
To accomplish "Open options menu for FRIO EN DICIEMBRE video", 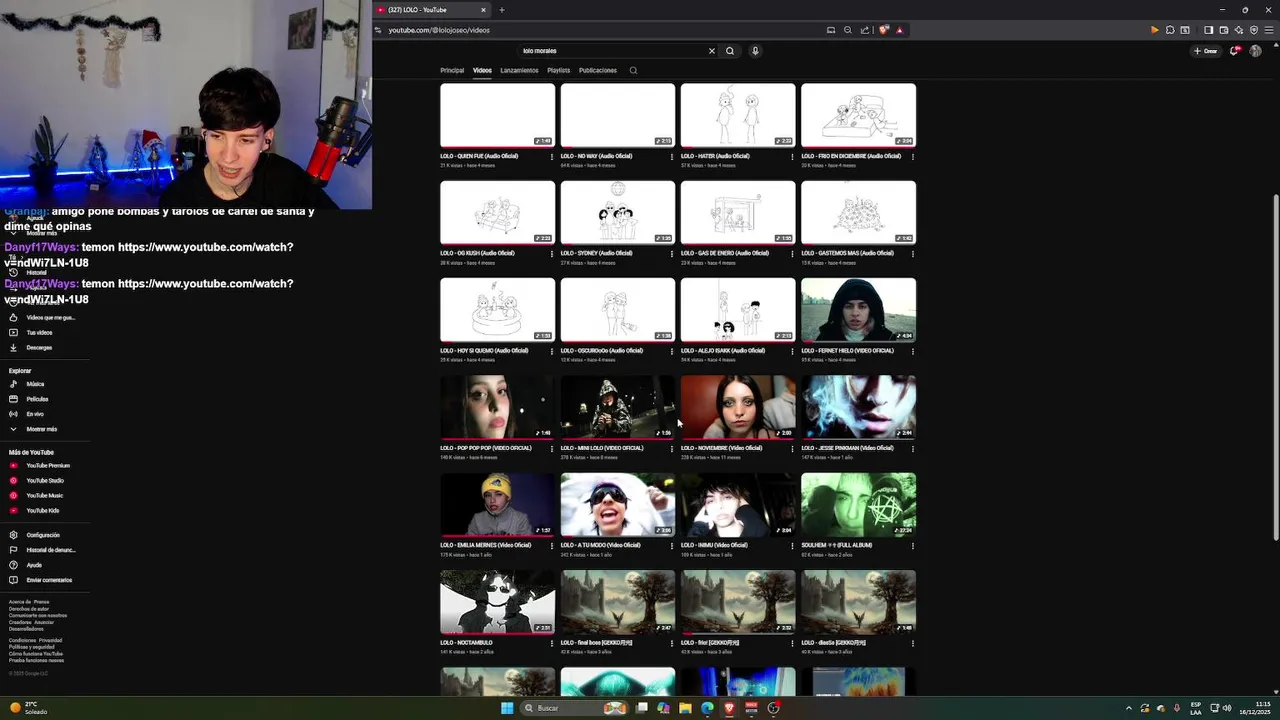I will pyautogui.click(x=912, y=156).
